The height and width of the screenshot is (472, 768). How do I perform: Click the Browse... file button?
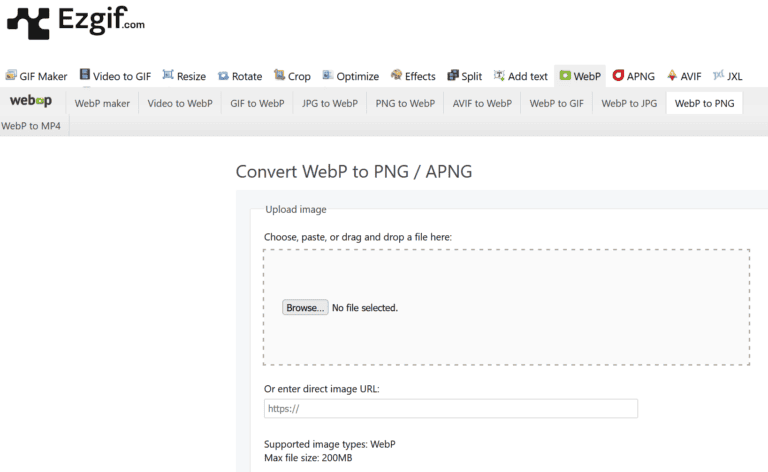click(305, 307)
